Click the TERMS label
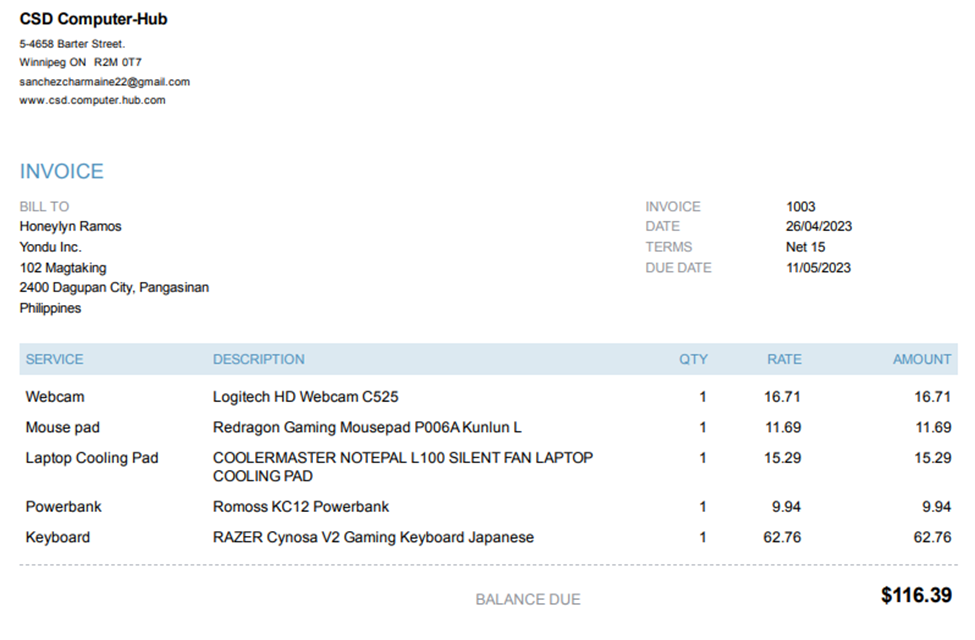Screen dimensions: 975x640 [668, 247]
